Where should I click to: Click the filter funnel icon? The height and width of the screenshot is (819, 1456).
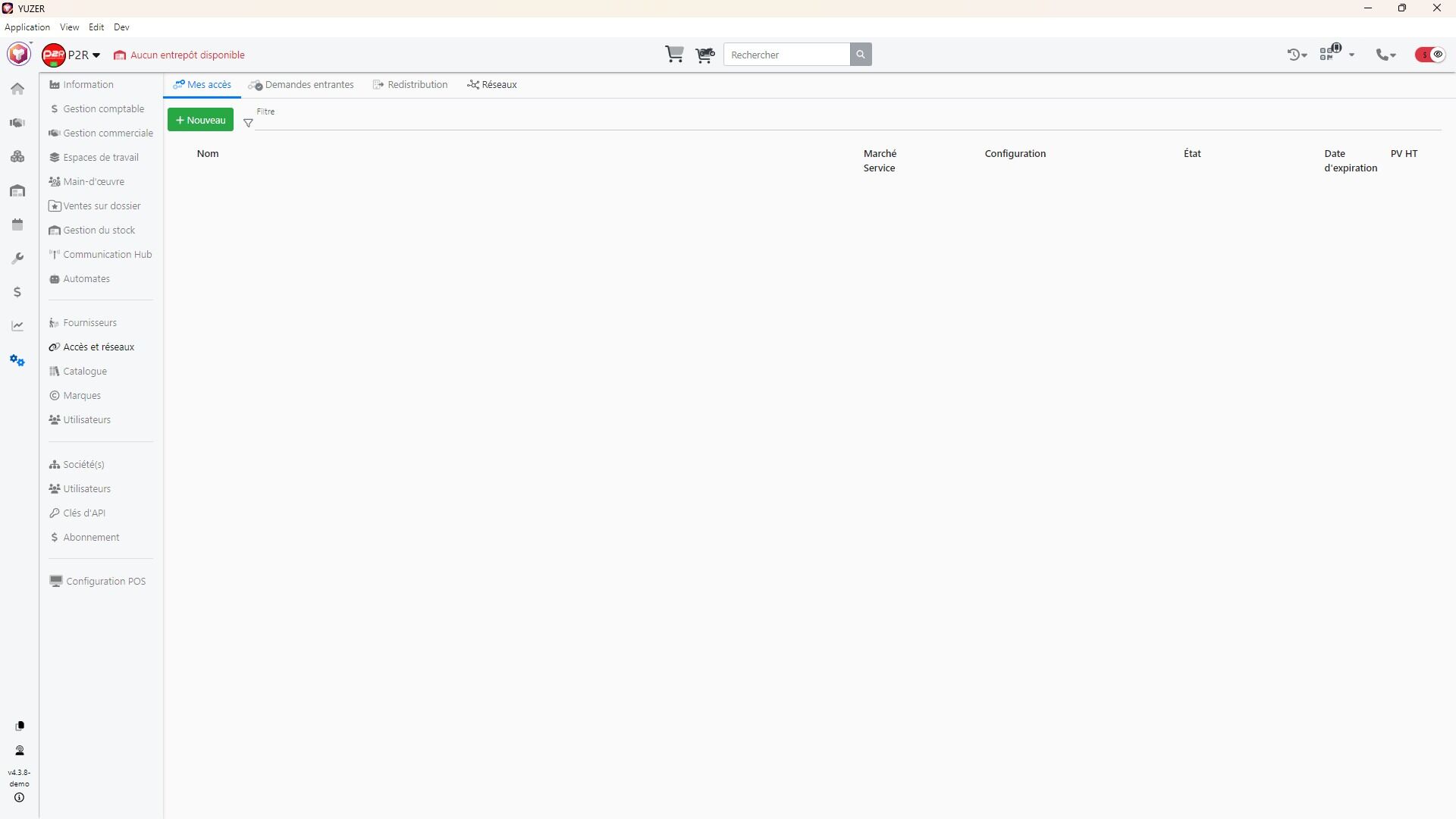tap(248, 123)
